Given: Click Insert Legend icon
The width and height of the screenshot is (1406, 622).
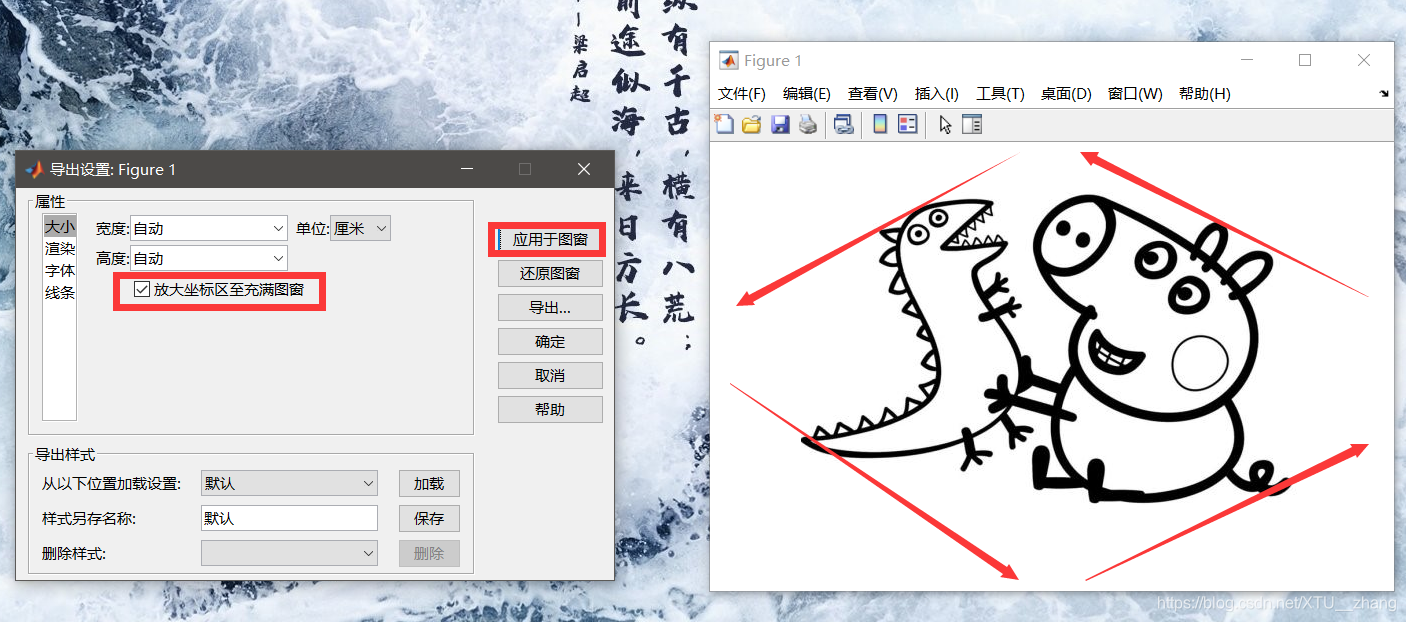Looking at the screenshot, I should pos(907,124).
